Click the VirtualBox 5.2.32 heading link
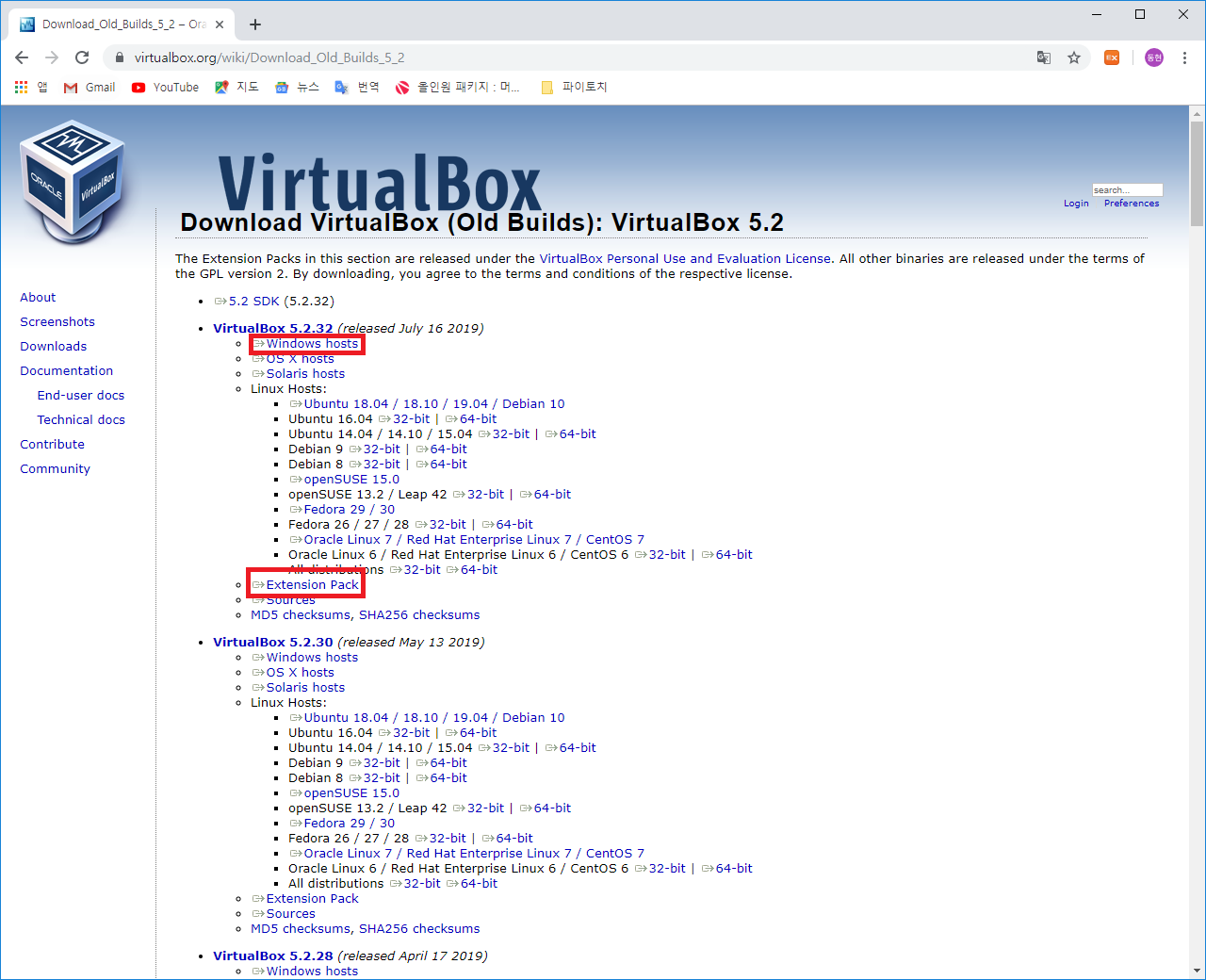The height and width of the screenshot is (980, 1206). (x=273, y=328)
